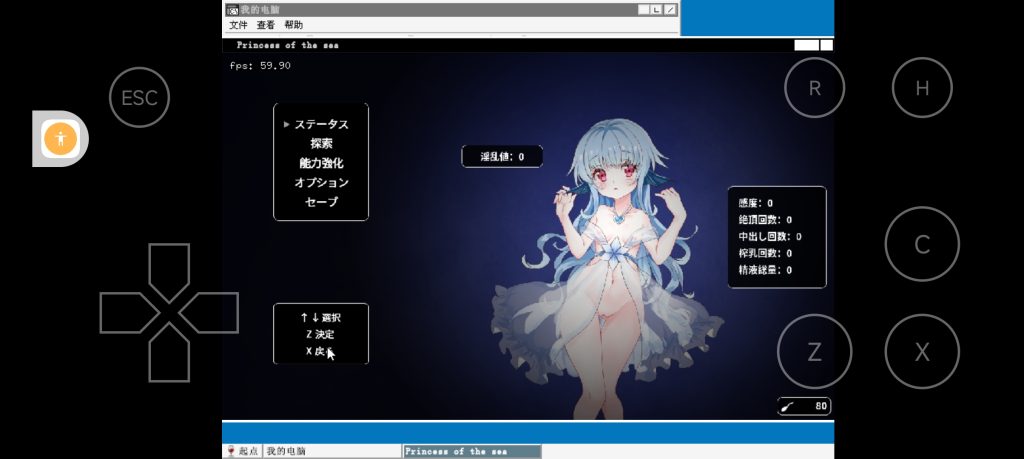Click the 中出し回数: 0 stat line
1024x459 pixels.
770,236
